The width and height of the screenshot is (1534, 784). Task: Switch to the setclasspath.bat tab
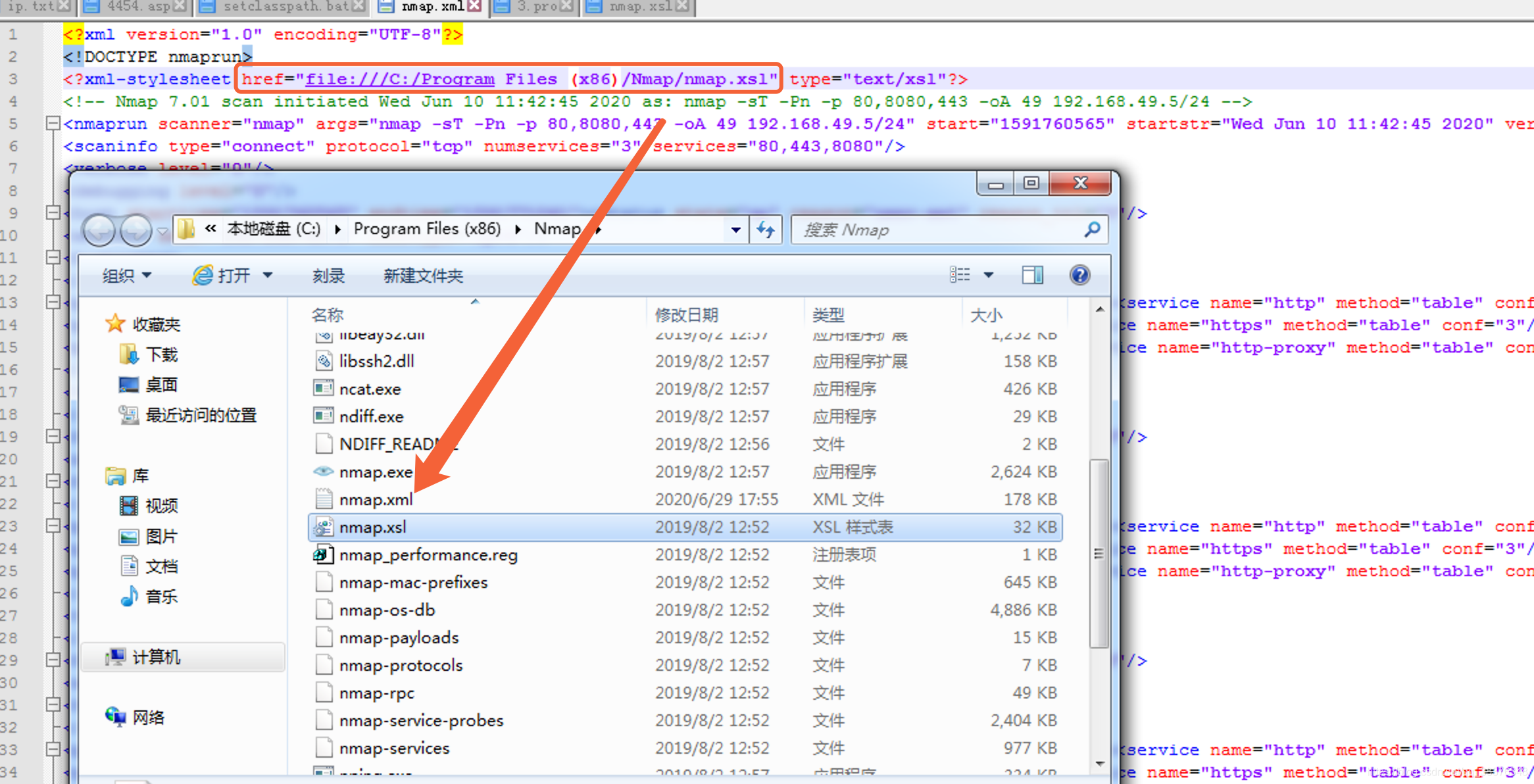coord(285,7)
